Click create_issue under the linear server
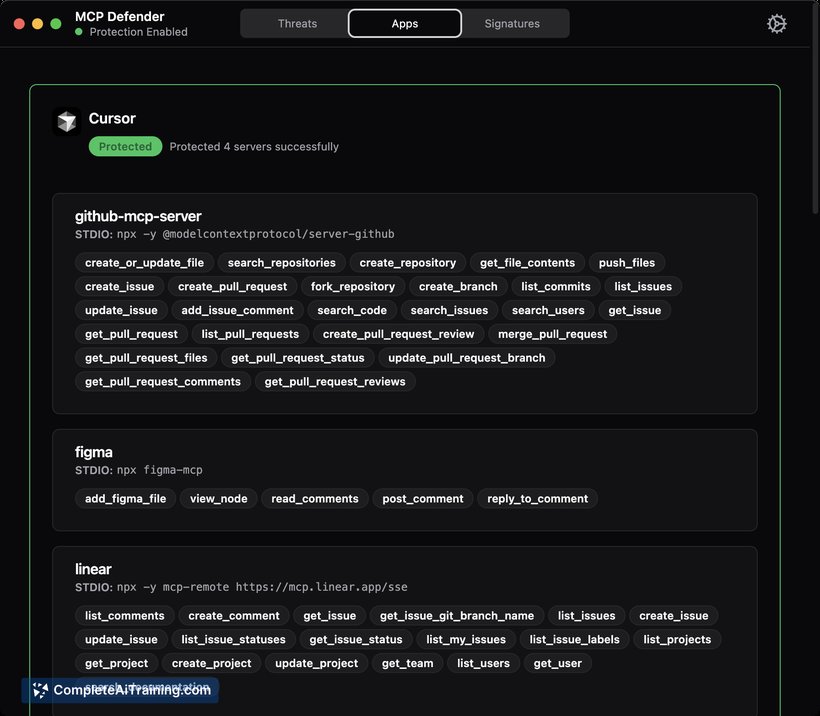The height and width of the screenshot is (716, 820). click(x=674, y=616)
